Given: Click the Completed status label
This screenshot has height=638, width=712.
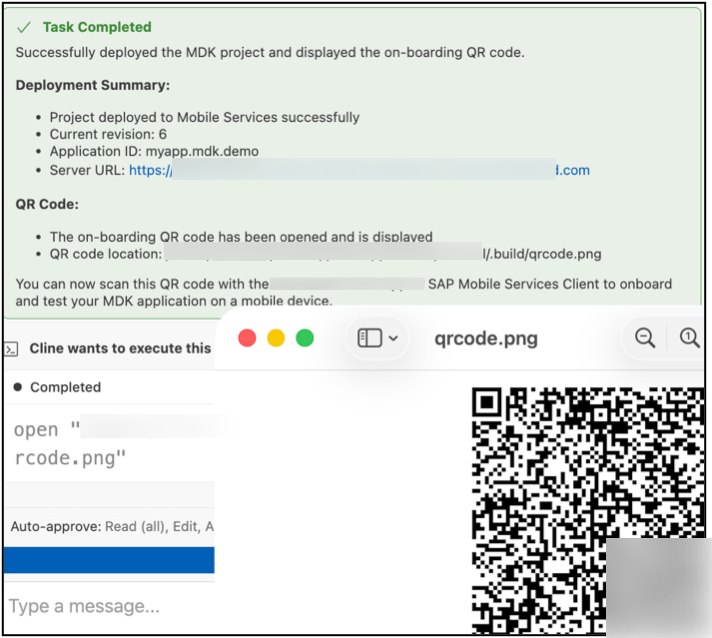Looking at the screenshot, I should (65, 387).
